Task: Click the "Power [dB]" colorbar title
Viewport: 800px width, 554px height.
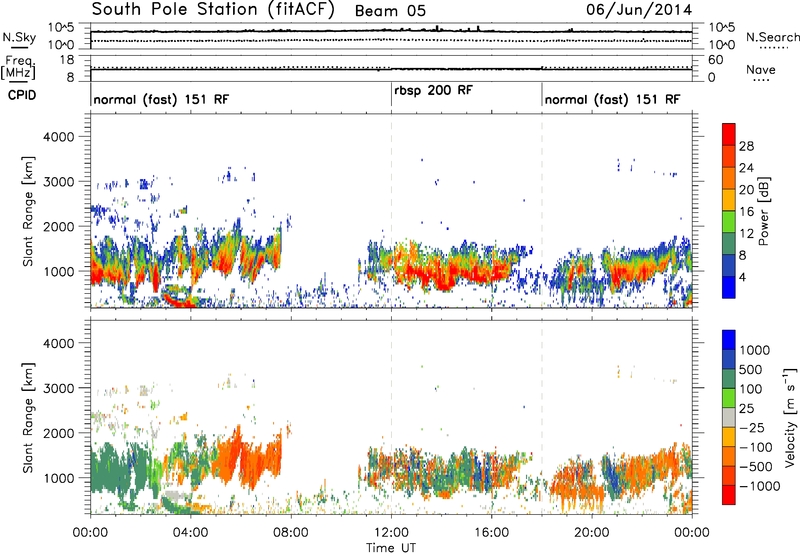Action: tap(763, 211)
